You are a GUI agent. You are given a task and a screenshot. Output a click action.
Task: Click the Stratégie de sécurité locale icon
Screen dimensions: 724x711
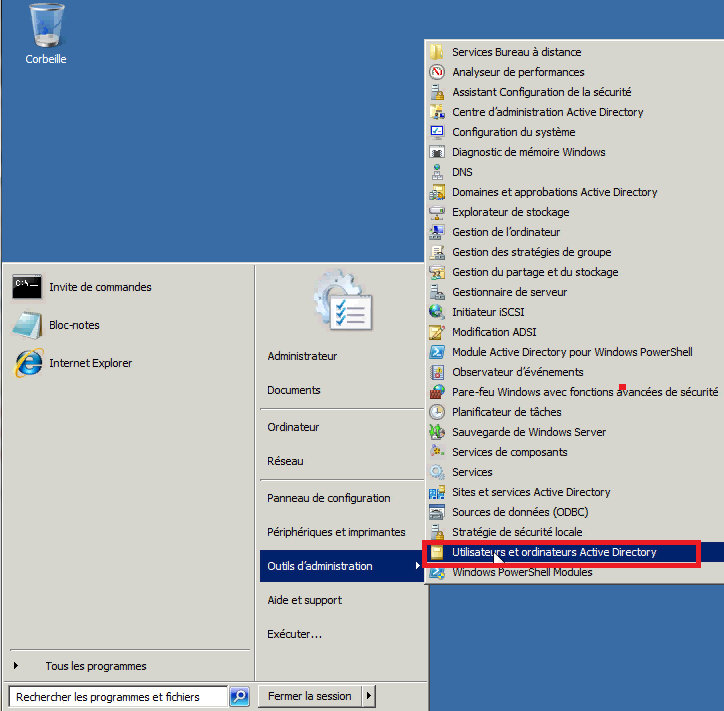tap(437, 532)
